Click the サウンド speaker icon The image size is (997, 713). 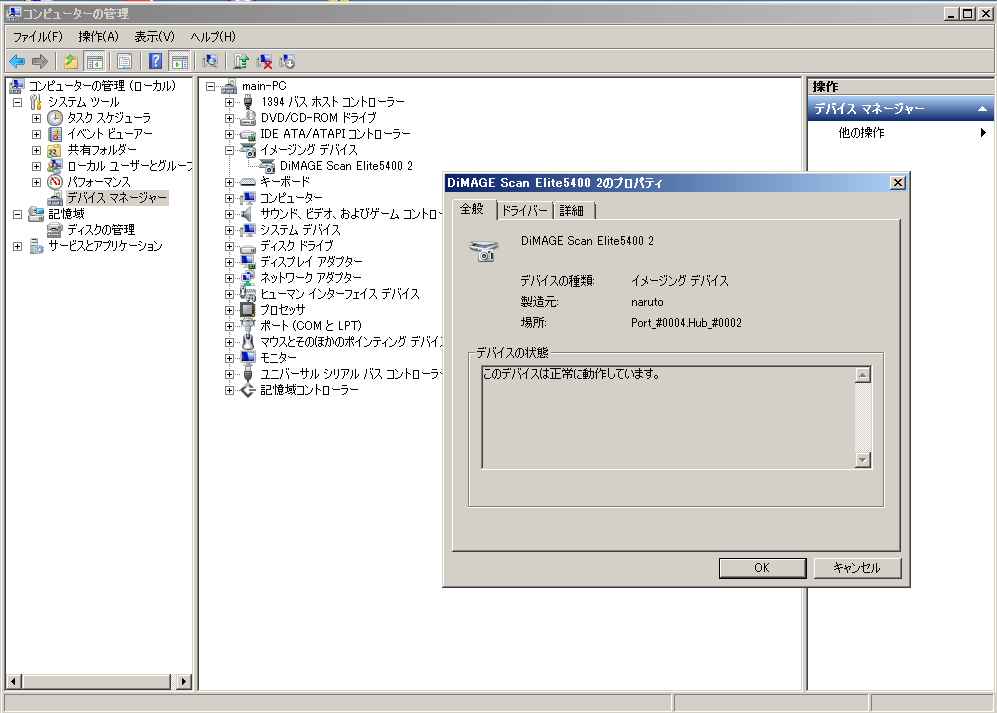[247, 214]
